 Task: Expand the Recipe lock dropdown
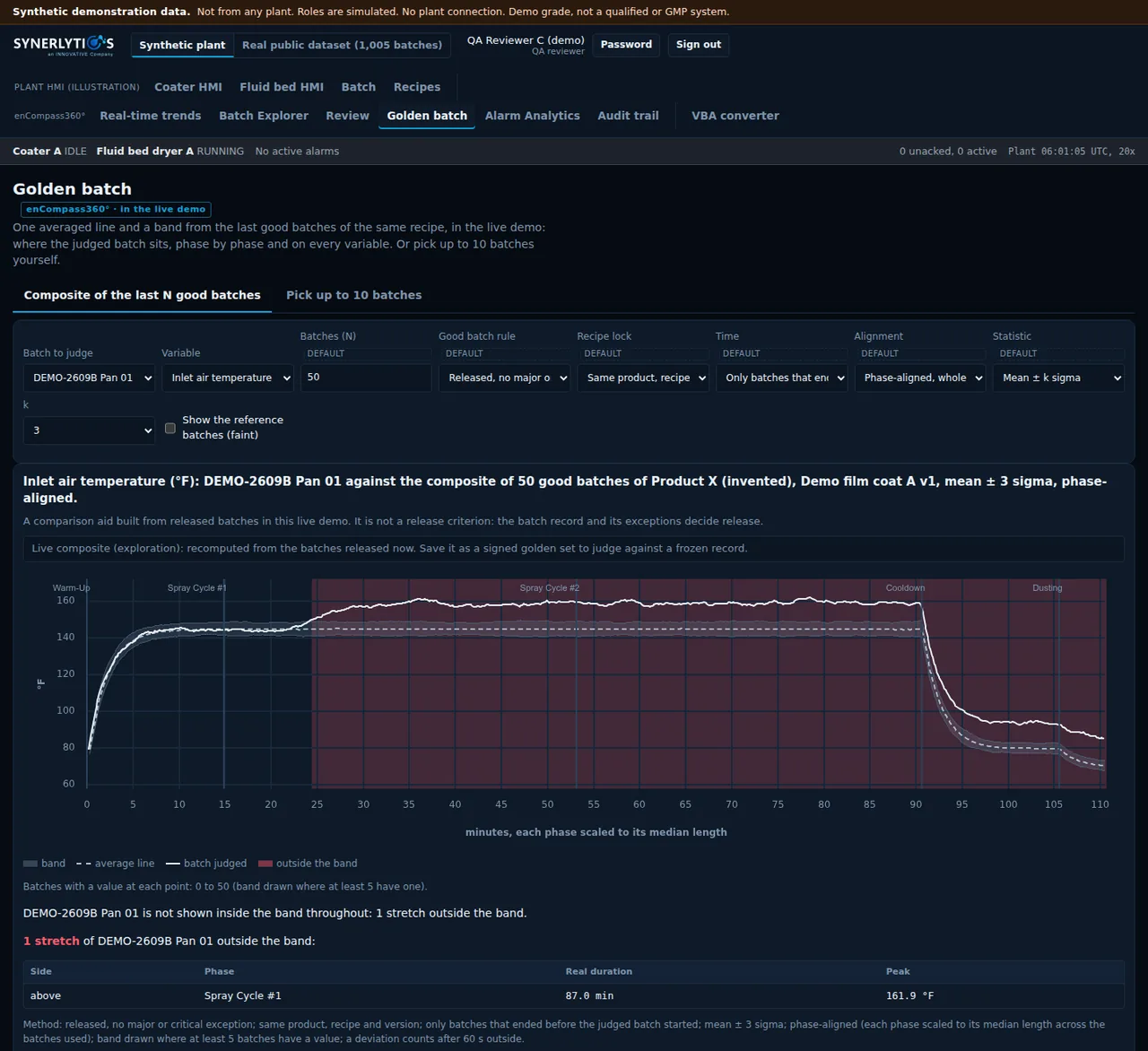coord(643,378)
